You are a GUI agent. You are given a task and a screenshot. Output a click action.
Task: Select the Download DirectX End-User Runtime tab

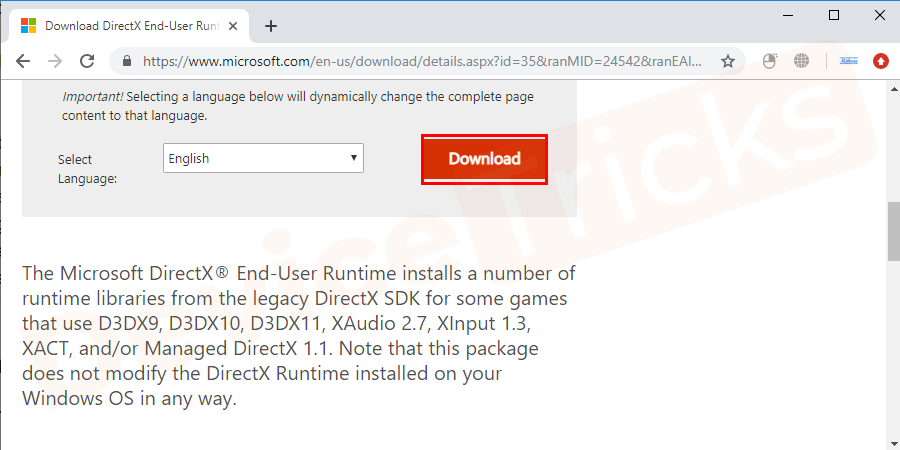pyautogui.click(x=129, y=26)
